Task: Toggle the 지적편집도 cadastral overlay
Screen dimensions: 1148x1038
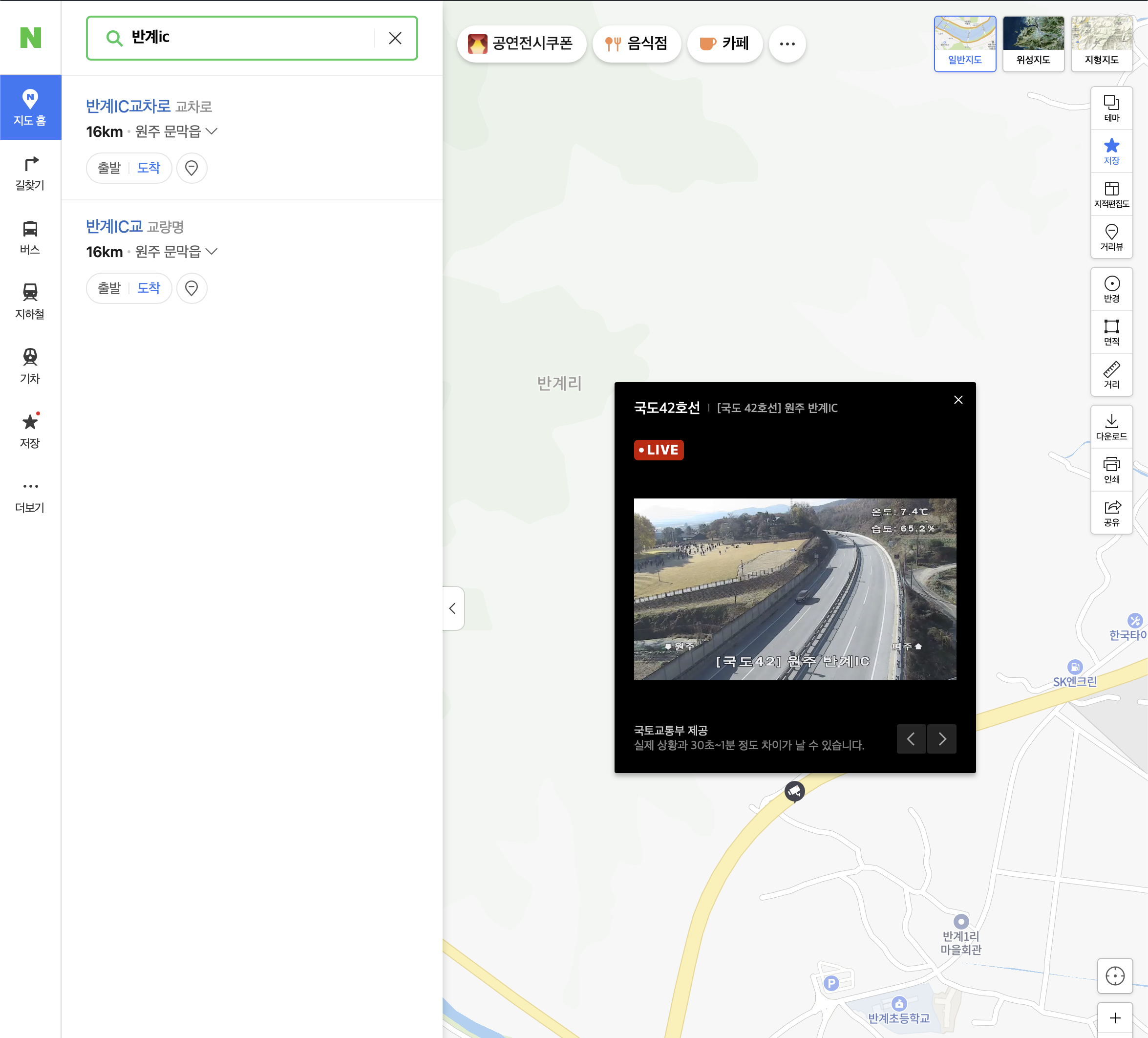Action: 1111,194
